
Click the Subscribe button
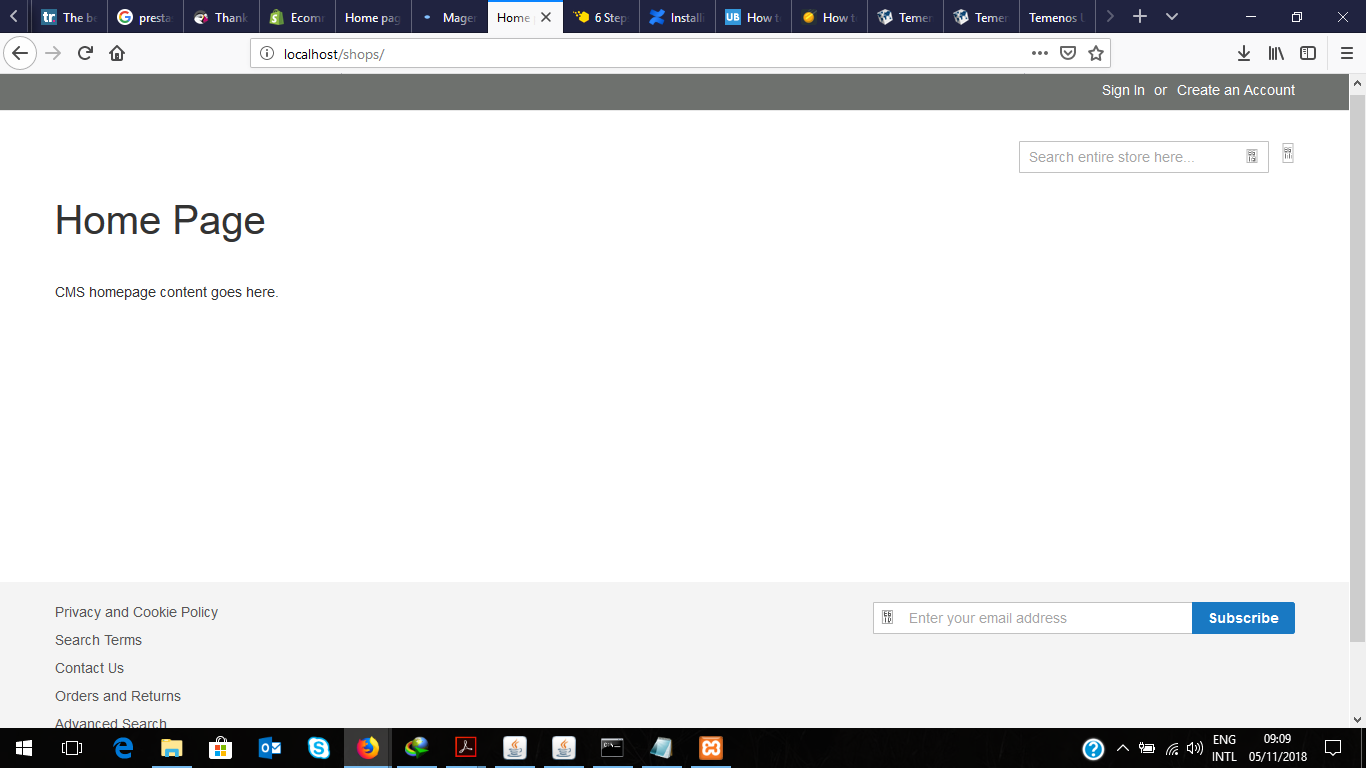click(x=1243, y=617)
